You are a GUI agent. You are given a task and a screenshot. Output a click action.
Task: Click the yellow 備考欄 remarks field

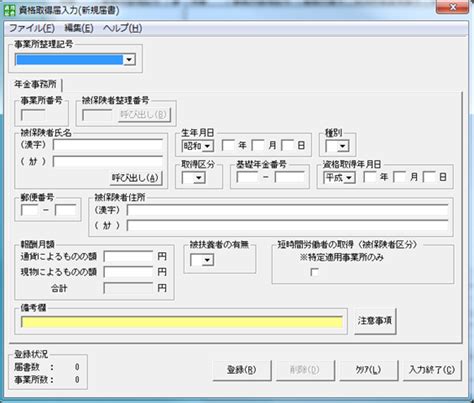coord(182,322)
